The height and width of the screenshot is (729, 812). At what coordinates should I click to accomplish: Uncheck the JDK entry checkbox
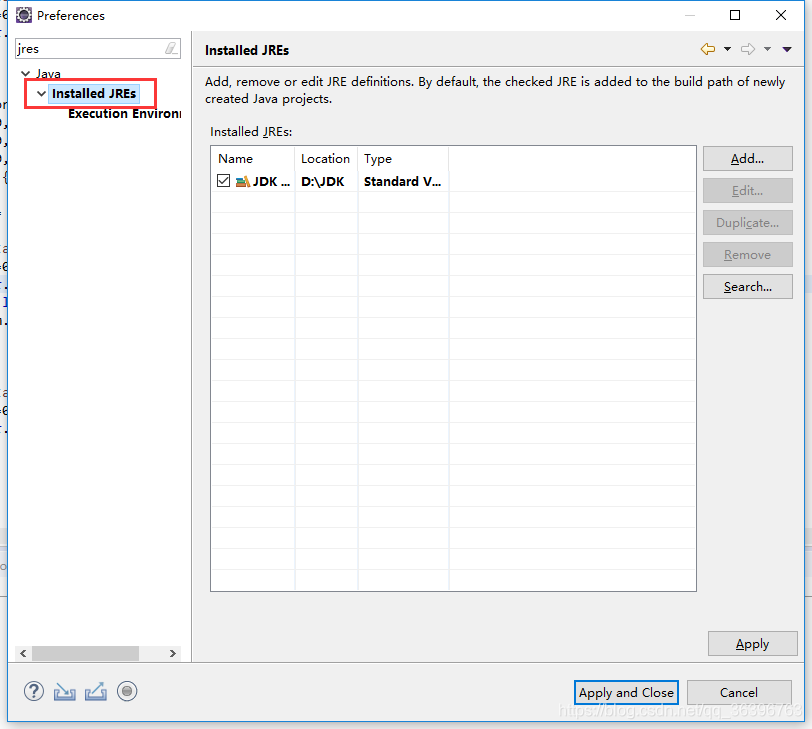pos(223,181)
